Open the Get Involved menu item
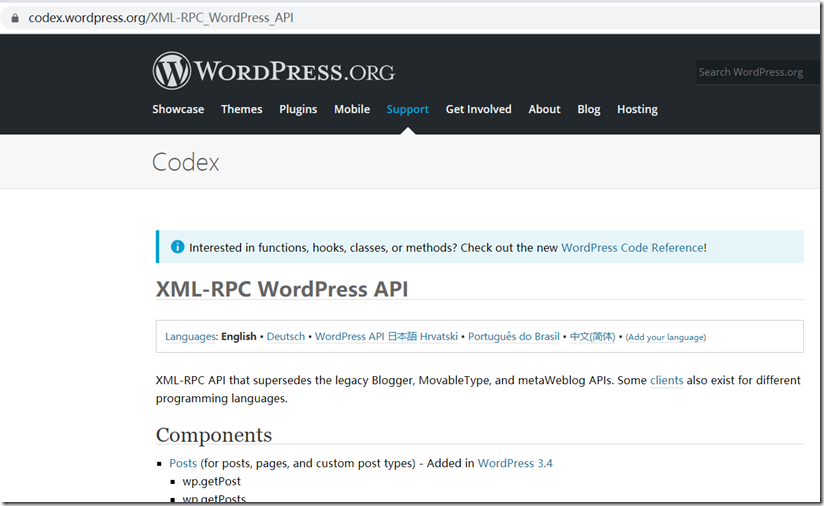 click(x=479, y=109)
